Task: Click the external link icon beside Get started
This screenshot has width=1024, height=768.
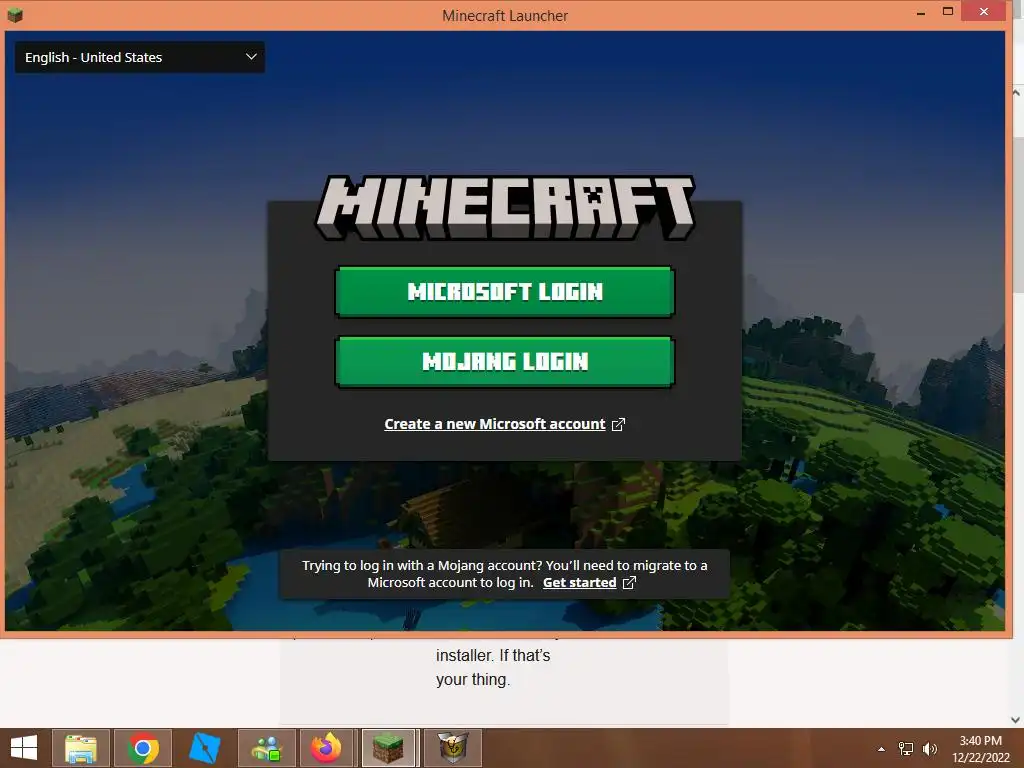Action: (x=629, y=583)
